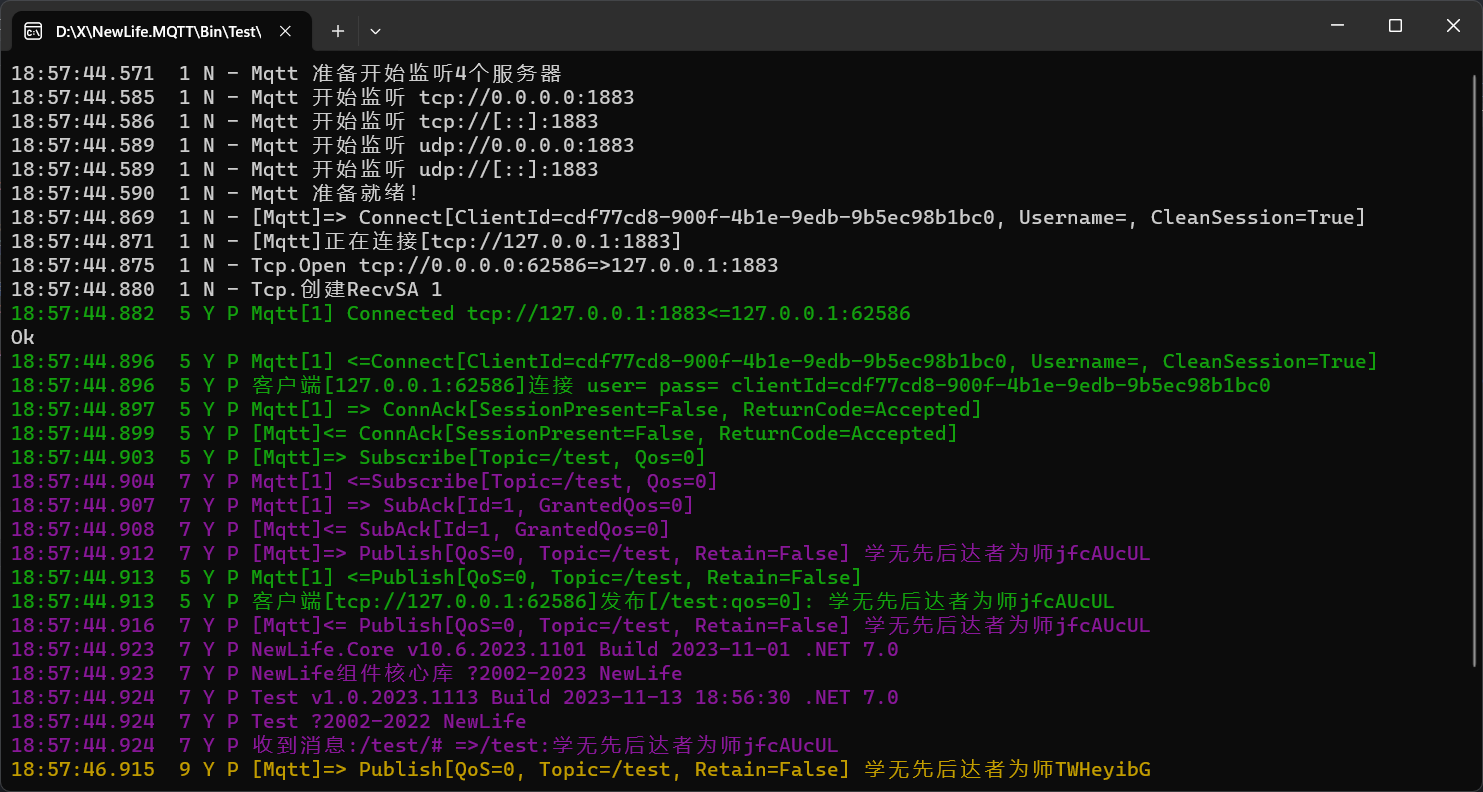Open a new terminal tab
1483x792 pixels.
pyautogui.click(x=338, y=31)
